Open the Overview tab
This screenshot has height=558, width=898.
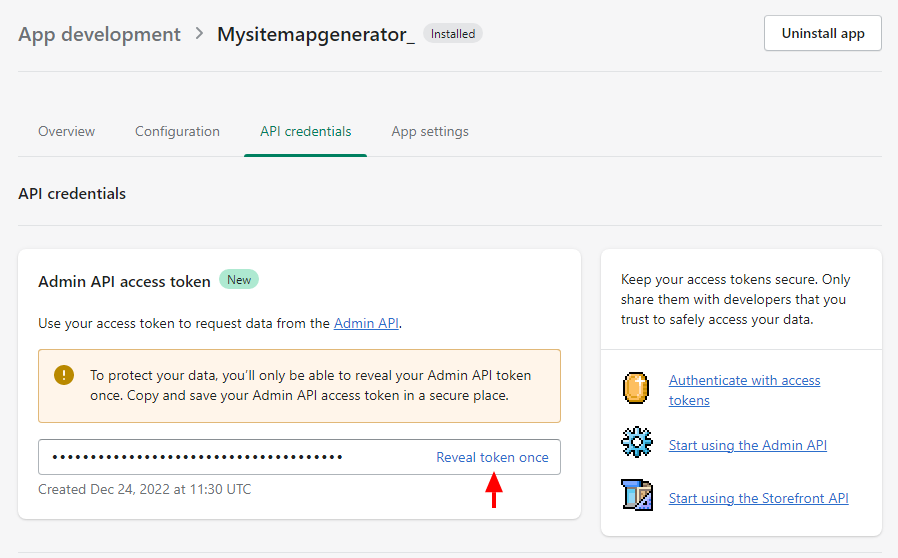[x=66, y=131]
